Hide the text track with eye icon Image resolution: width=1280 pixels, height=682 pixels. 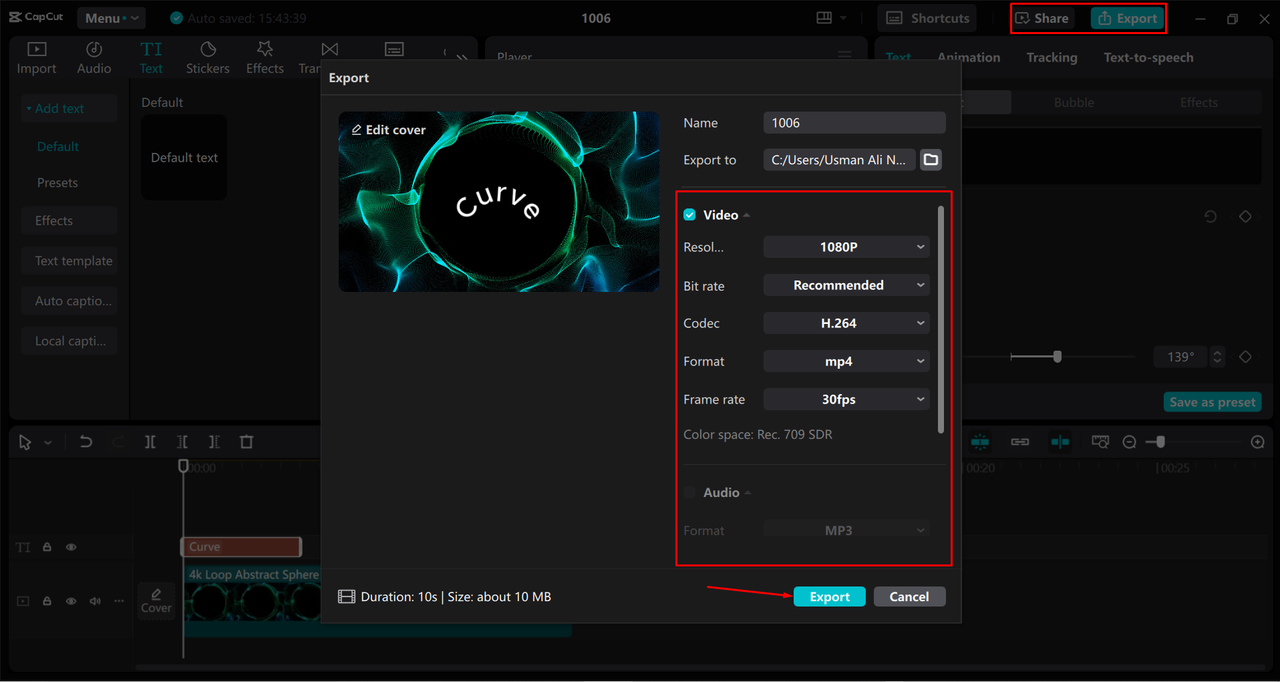tap(71, 547)
